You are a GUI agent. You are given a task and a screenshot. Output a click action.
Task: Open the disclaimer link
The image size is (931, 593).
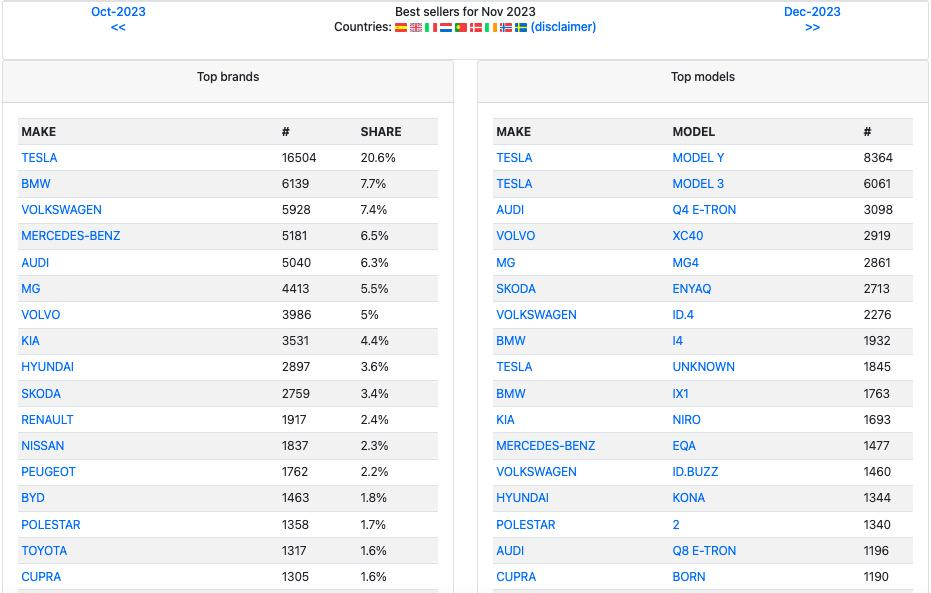563,27
